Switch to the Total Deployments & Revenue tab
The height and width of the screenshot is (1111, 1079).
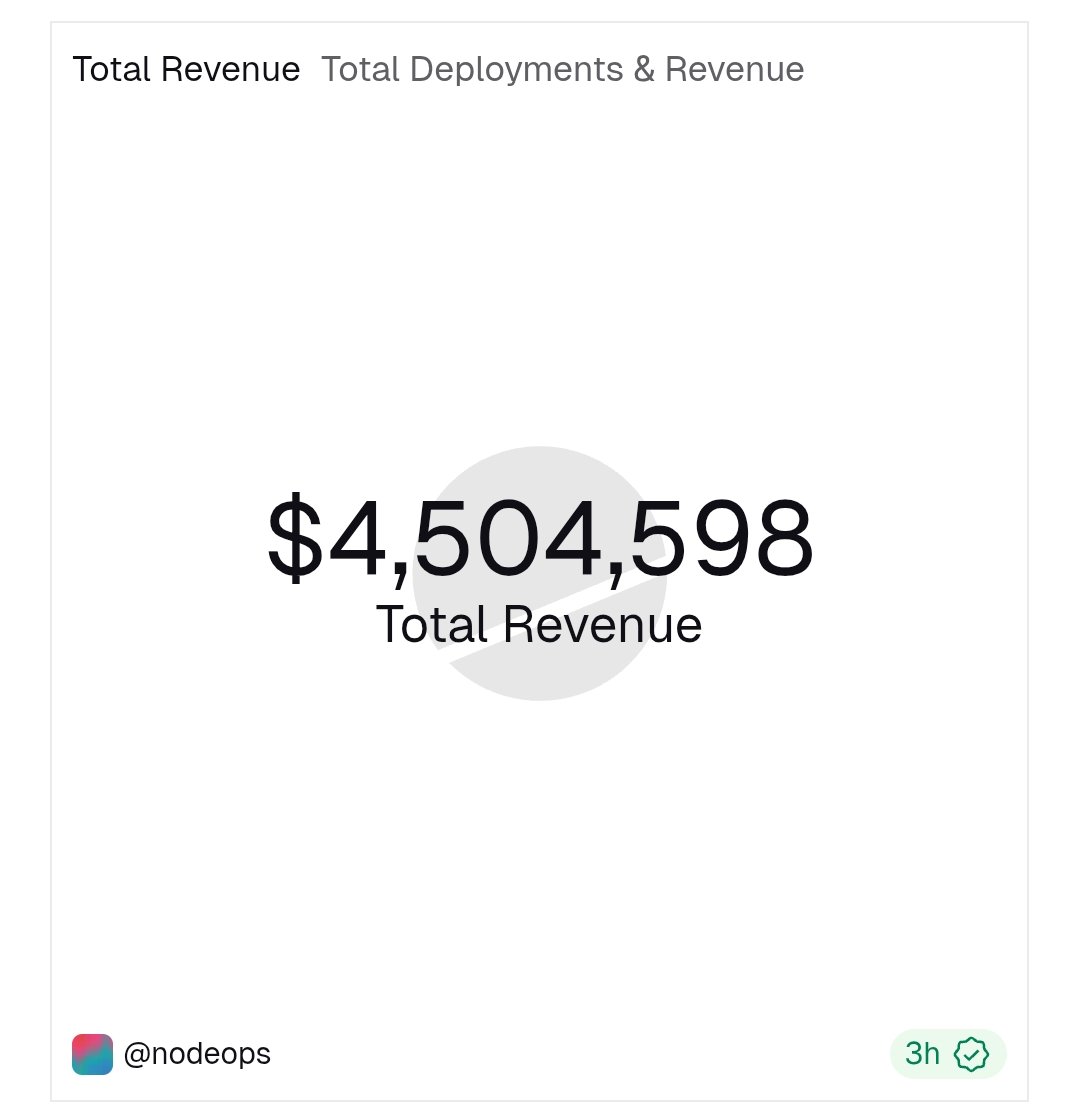click(562, 69)
